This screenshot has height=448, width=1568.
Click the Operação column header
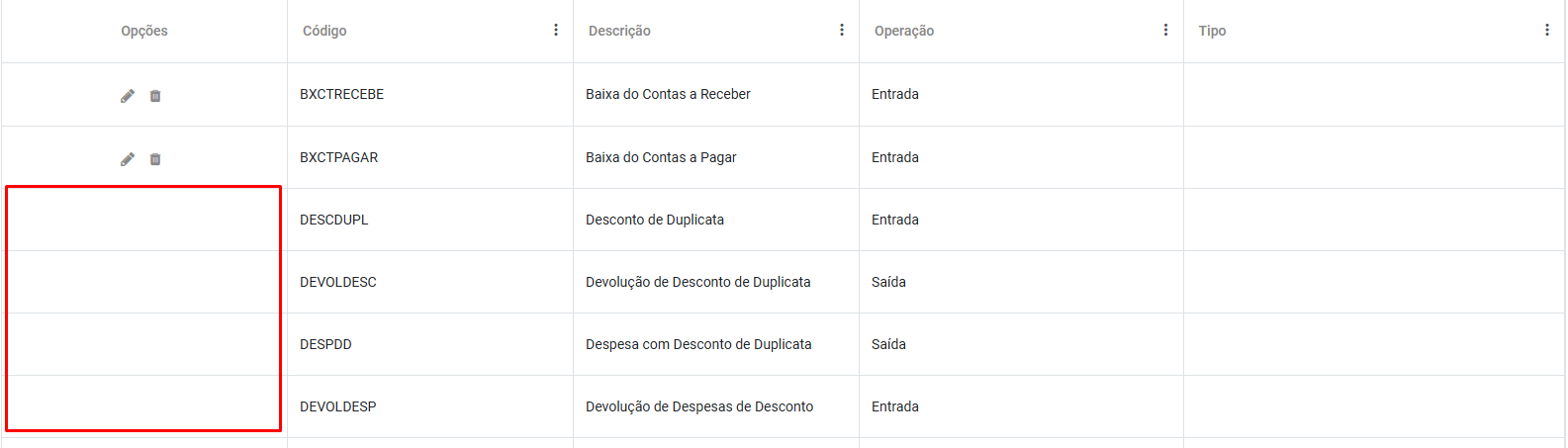[904, 31]
